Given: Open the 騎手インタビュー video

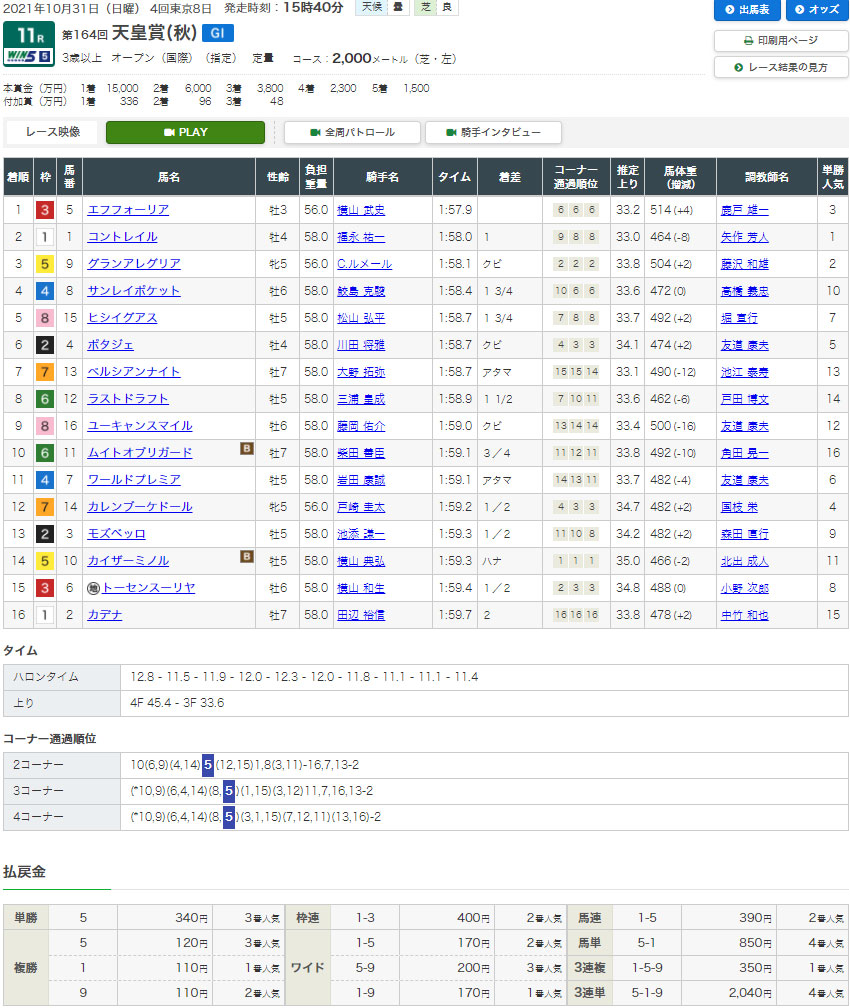Looking at the screenshot, I should point(493,132).
